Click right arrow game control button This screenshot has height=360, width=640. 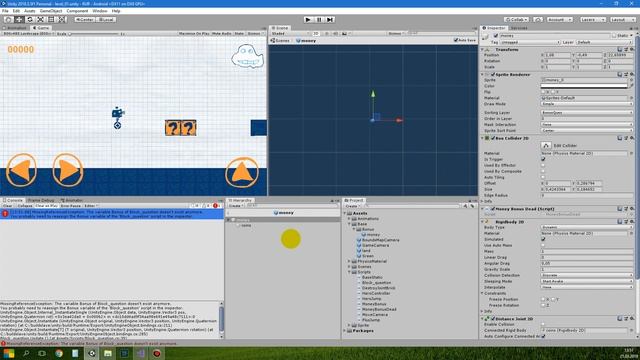pyautogui.click(x=68, y=170)
